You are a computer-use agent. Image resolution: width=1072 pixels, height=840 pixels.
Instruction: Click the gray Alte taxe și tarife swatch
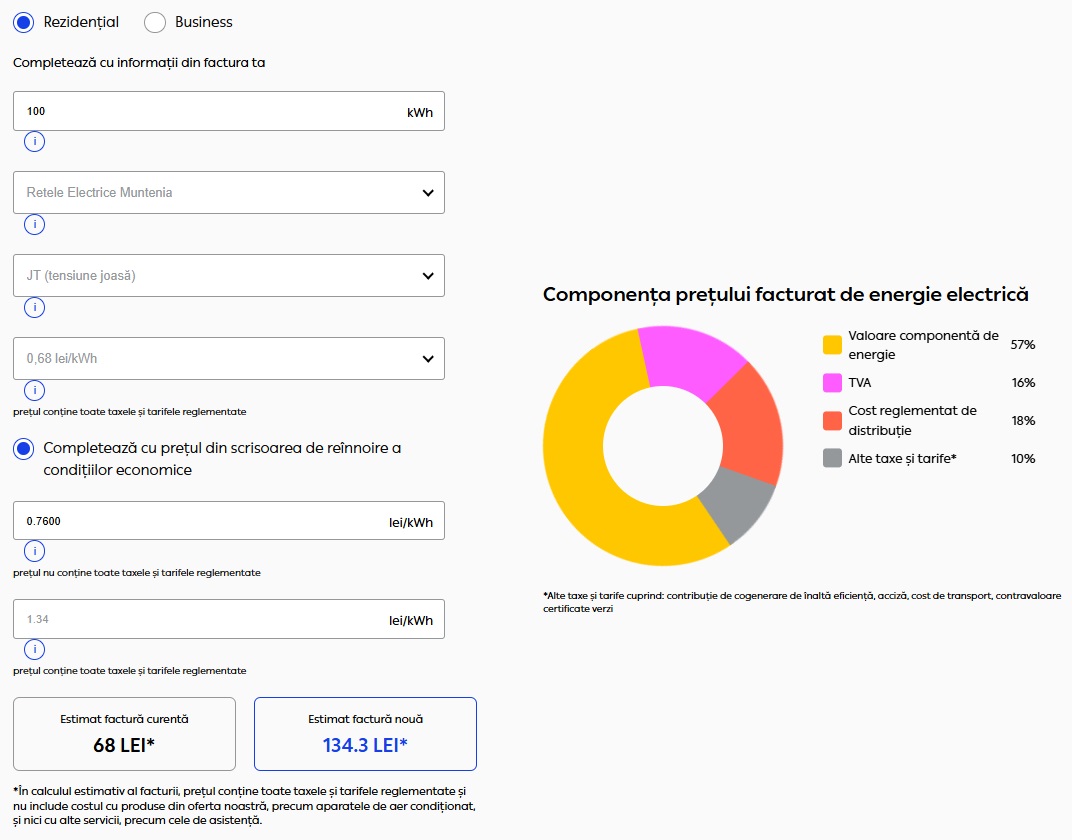(x=832, y=458)
